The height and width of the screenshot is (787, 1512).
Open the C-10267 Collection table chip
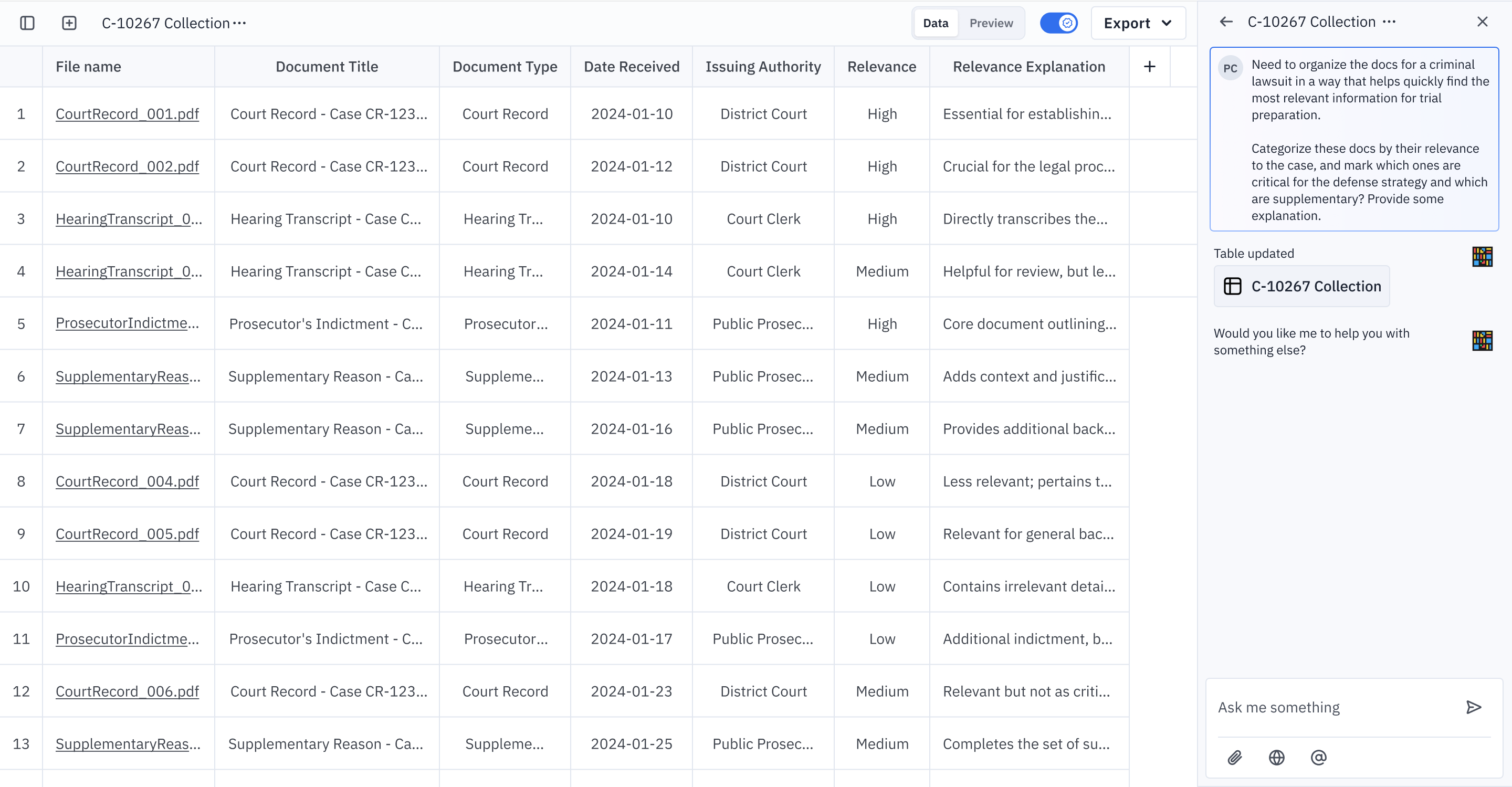coord(1301,286)
